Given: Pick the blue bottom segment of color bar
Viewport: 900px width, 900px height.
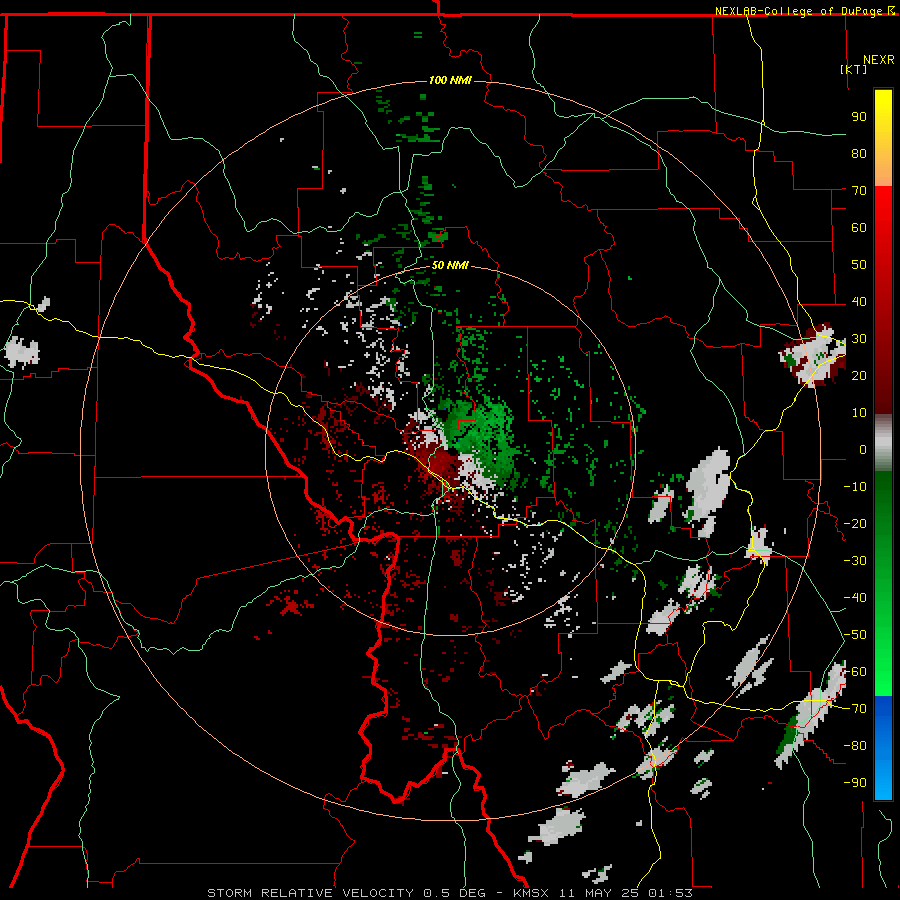Looking at the screenshot, I should click(x=883, y=748).
